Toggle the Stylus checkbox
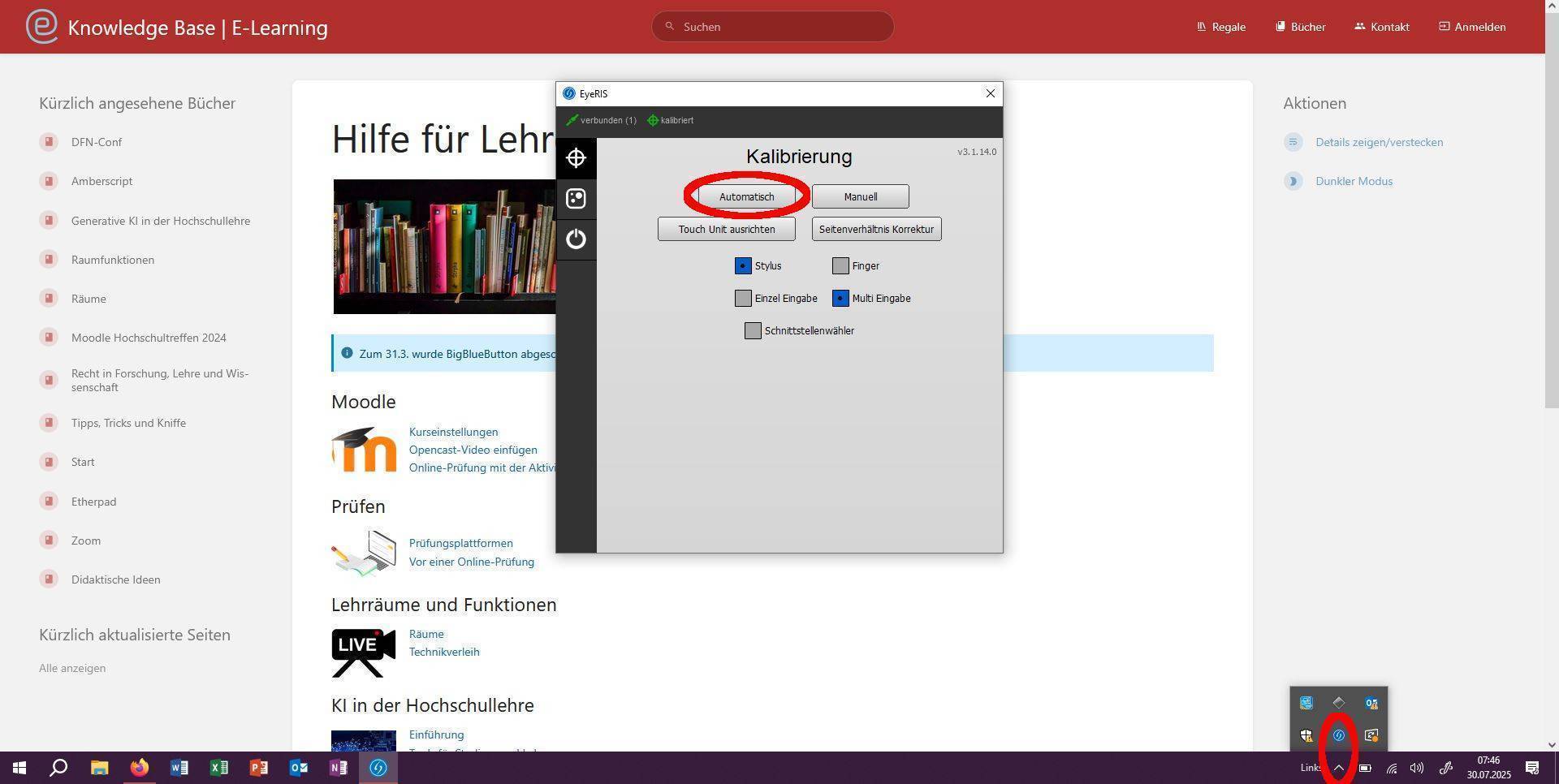Screen dimensions: 1559x784 click(743, 265)
